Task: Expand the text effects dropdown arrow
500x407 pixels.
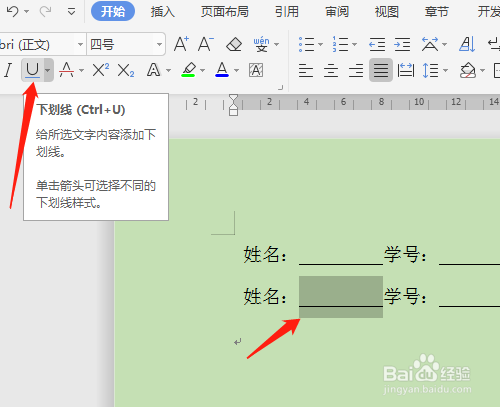Action: click(x=168, y=70)
